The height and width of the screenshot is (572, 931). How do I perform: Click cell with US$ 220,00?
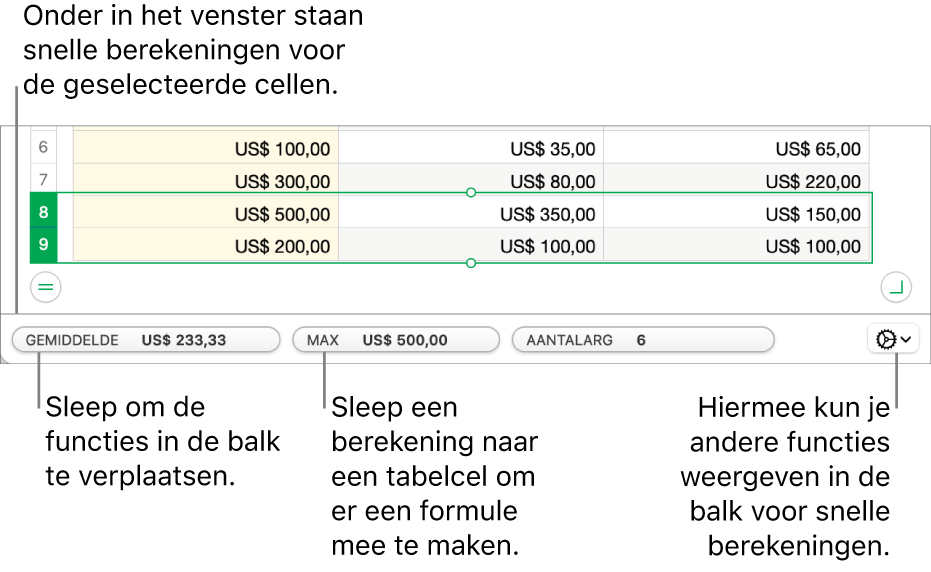[737, 181]
